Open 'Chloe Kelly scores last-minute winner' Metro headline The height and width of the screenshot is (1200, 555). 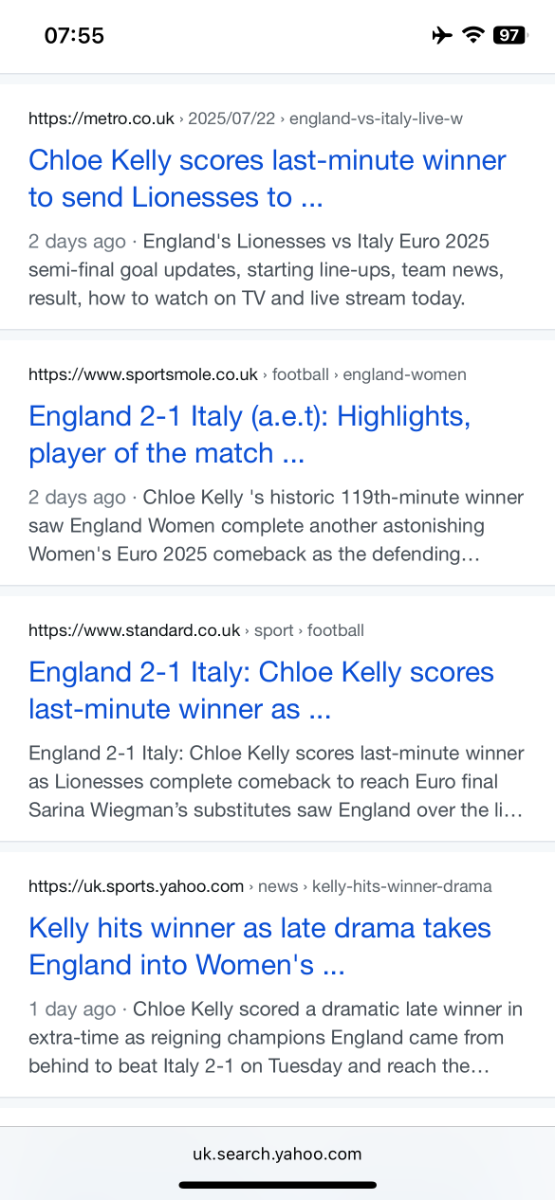coord(267,179)
